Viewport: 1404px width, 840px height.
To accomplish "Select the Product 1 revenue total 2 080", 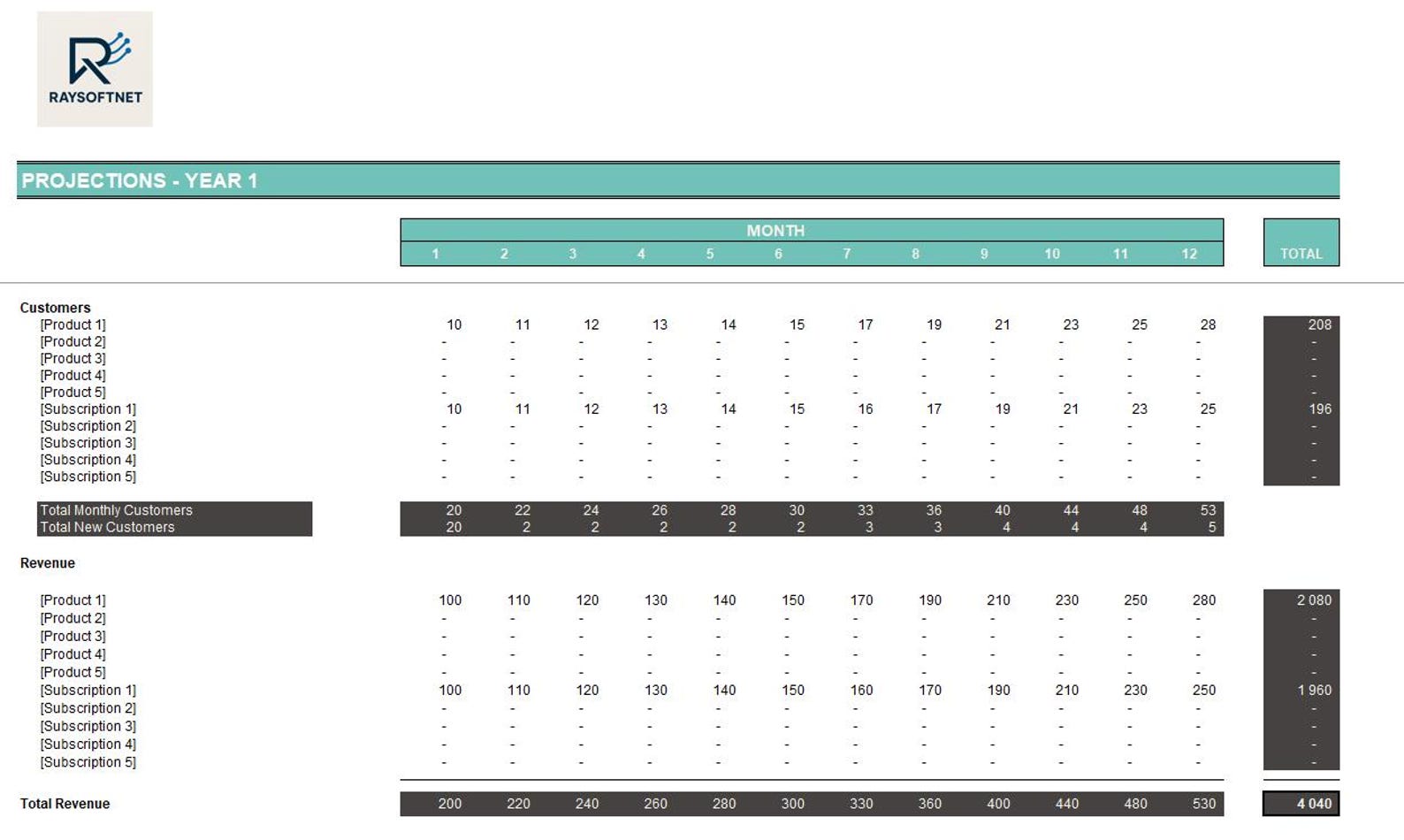I will (x=1314, y=600).
